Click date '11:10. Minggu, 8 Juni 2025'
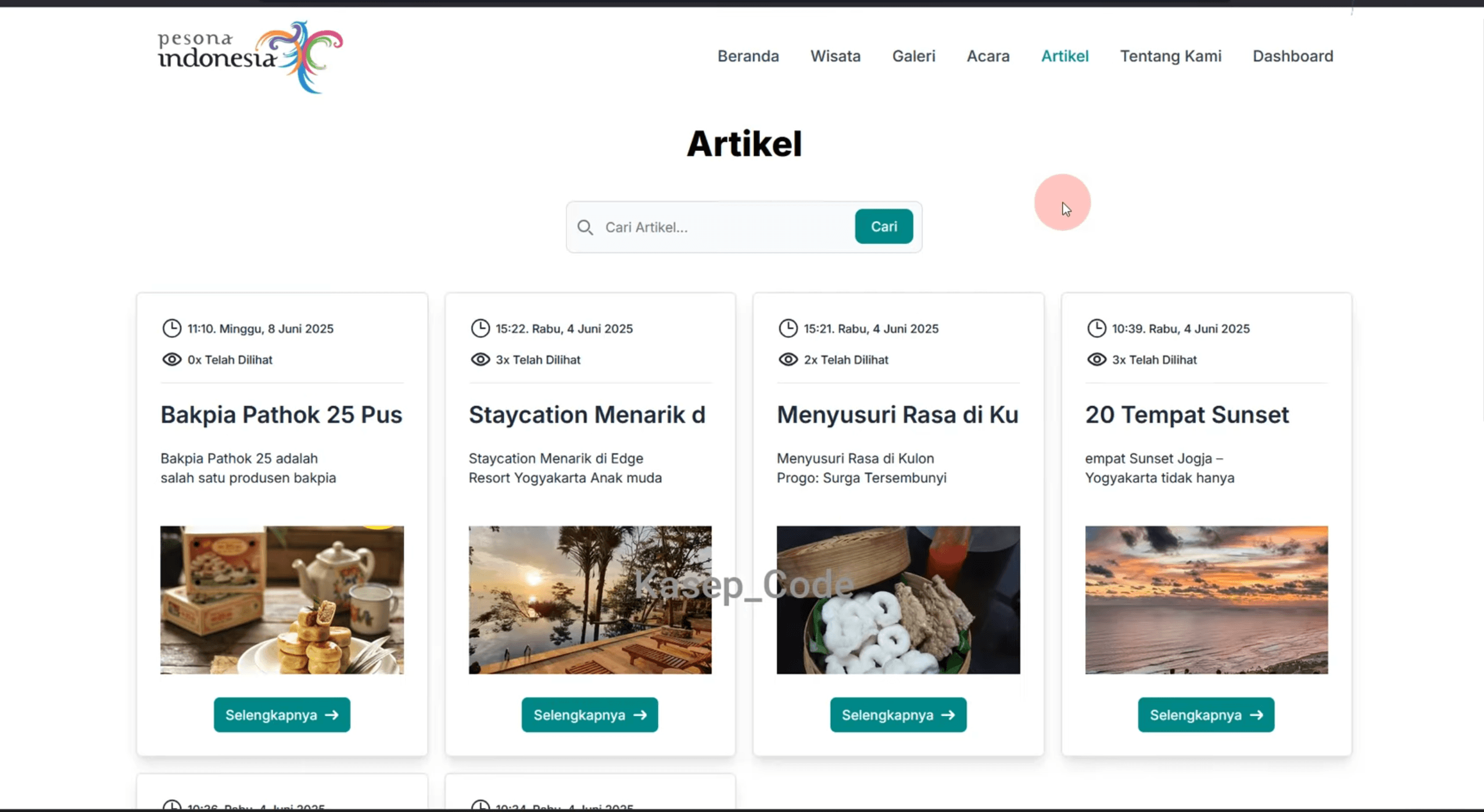The height and width of the screenshot is (812, 1484). (260, 329)
